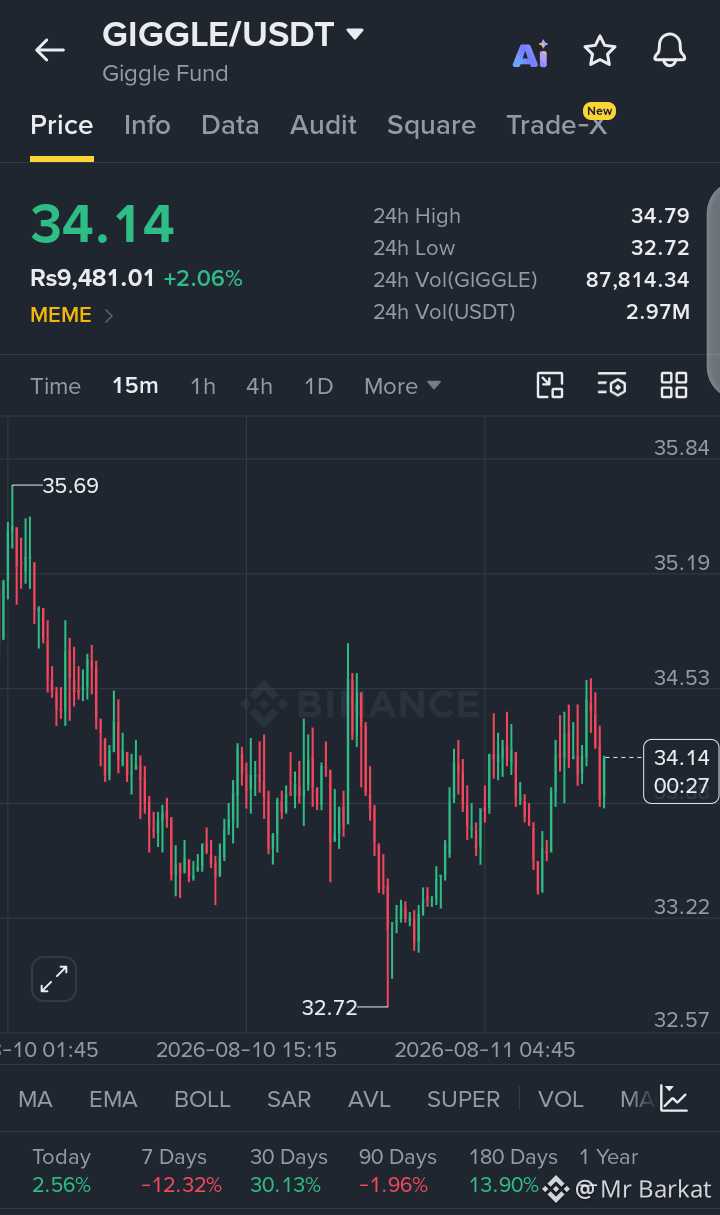Select the 1h candle interval
The image size is (720, 1215).
(203, 386)
